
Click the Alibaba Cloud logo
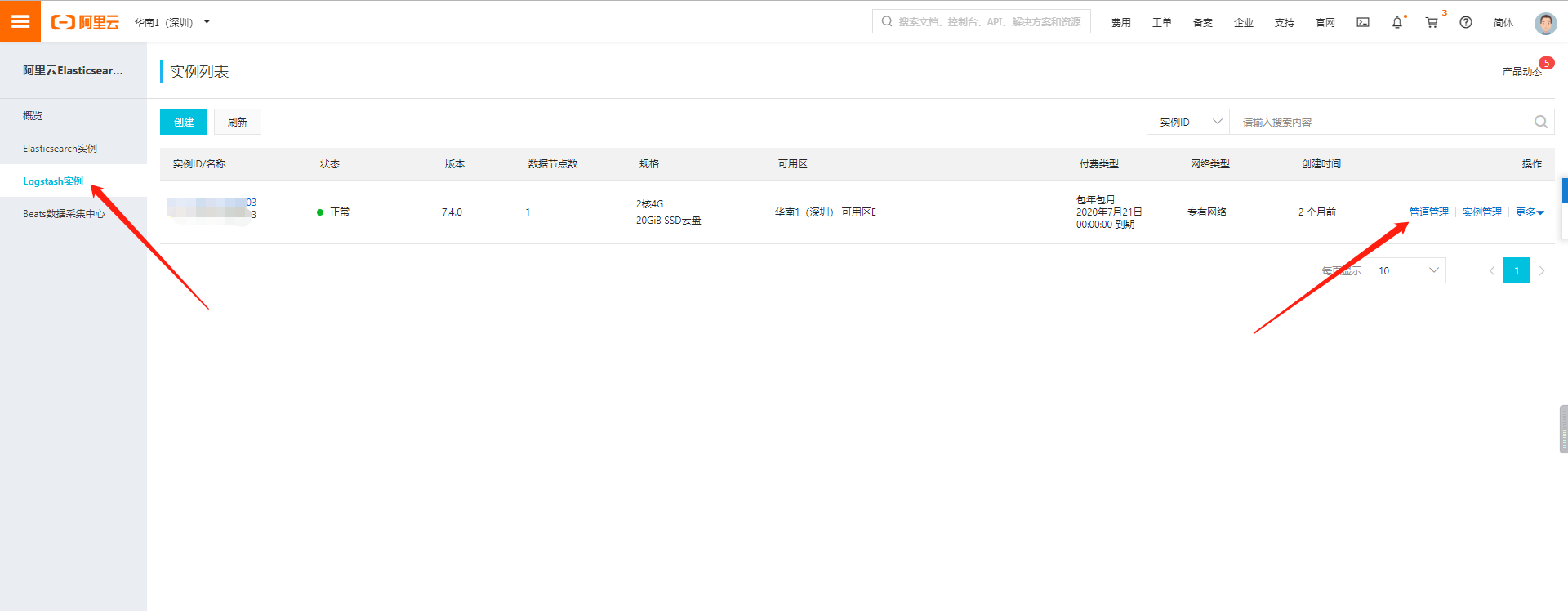pyautogui.click(x=85, y=22)
